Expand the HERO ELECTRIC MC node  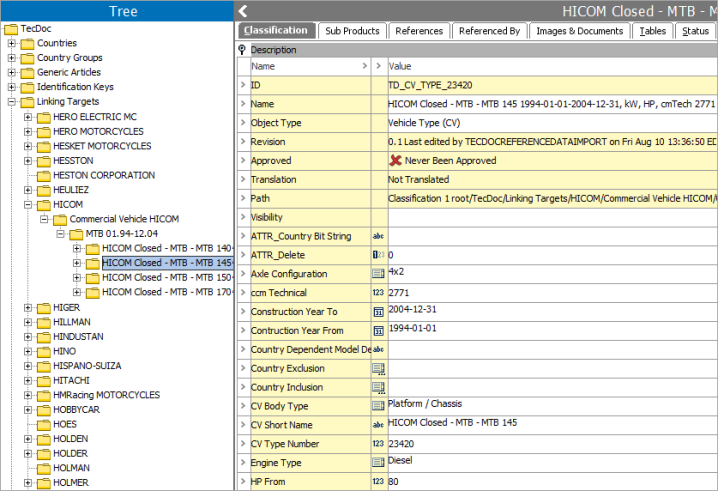pos(28,117)
